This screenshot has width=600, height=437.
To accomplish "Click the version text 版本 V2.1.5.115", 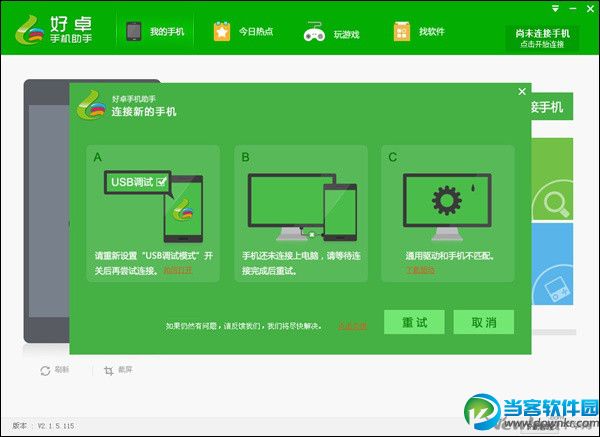I will coord(43,426).
